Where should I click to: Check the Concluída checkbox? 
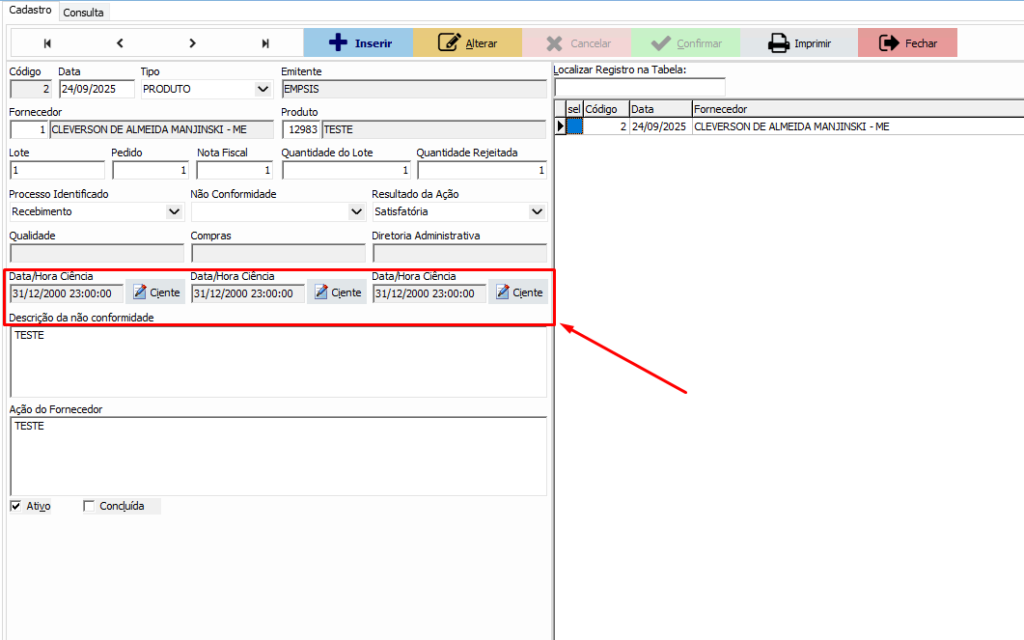[88, 506]
